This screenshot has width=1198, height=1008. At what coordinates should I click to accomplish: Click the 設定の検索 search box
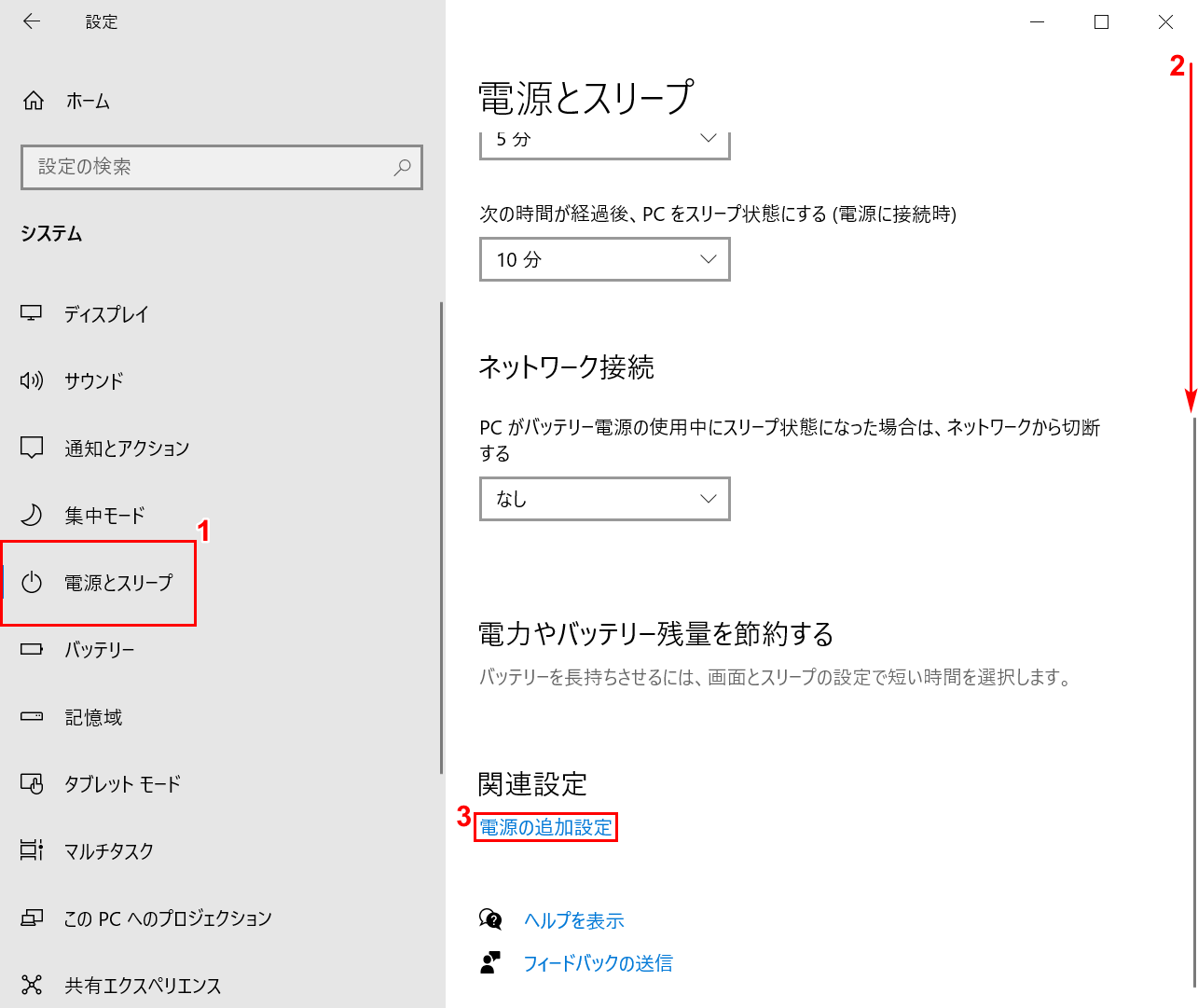tap(222, 167)
